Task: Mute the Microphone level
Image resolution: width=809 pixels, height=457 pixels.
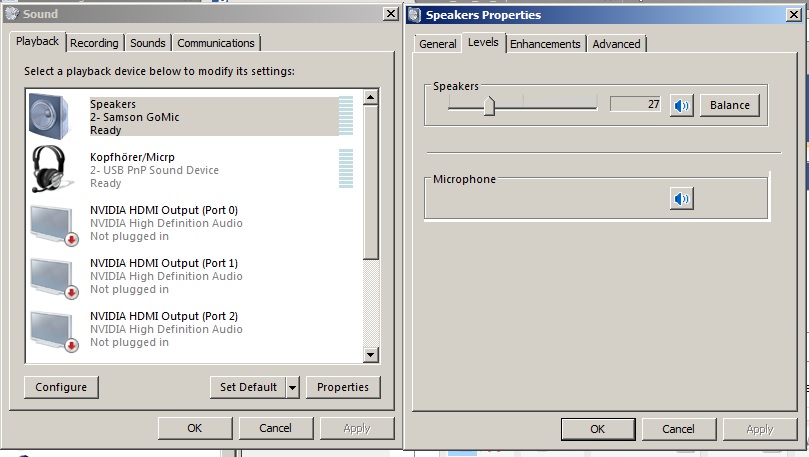Action: coord(681,199)
